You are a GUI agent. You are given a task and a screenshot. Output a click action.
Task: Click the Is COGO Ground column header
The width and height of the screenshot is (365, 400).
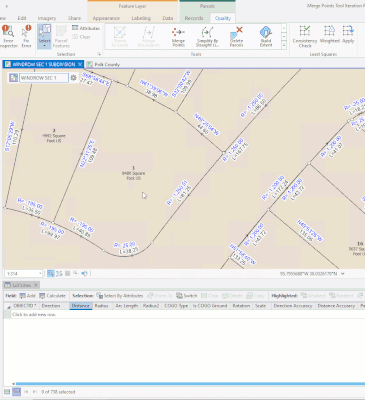(210, 306)
